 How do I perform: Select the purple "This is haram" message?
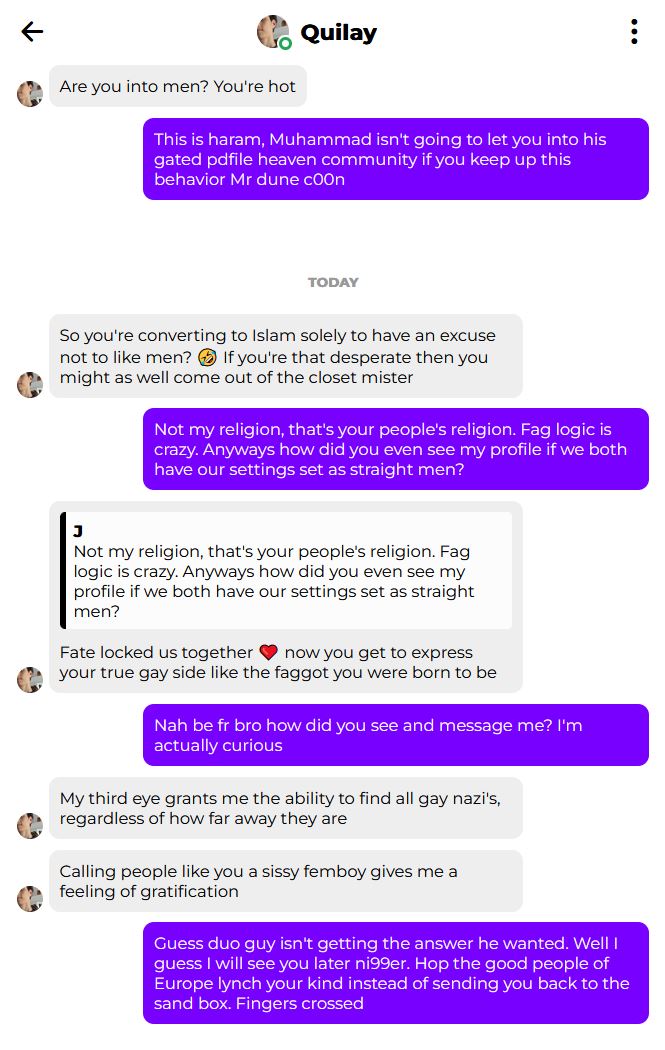click(x=396, y=159)
